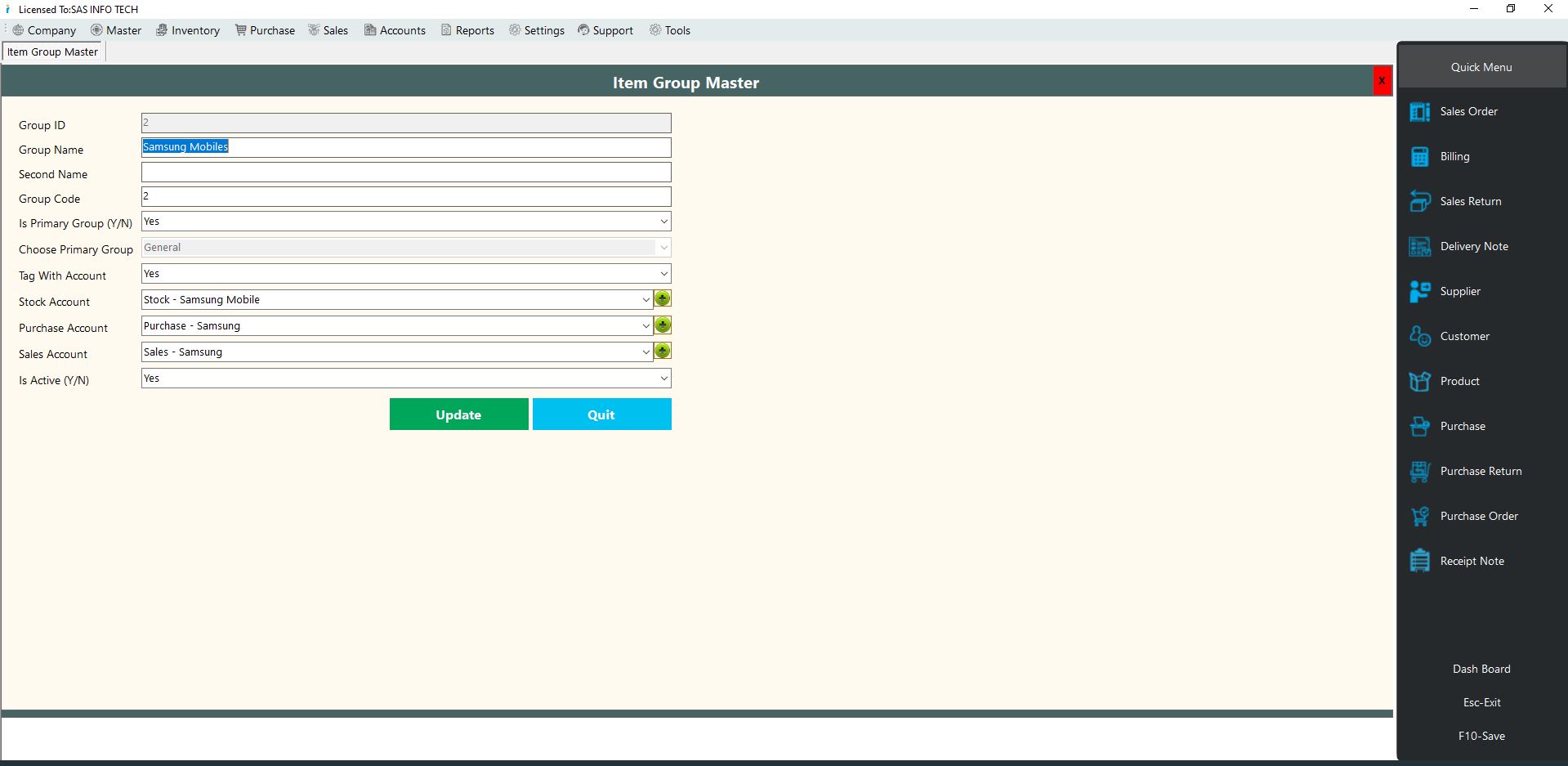Open the Inventory menu
1568x766 pixels.
click(x=188, y=30)
